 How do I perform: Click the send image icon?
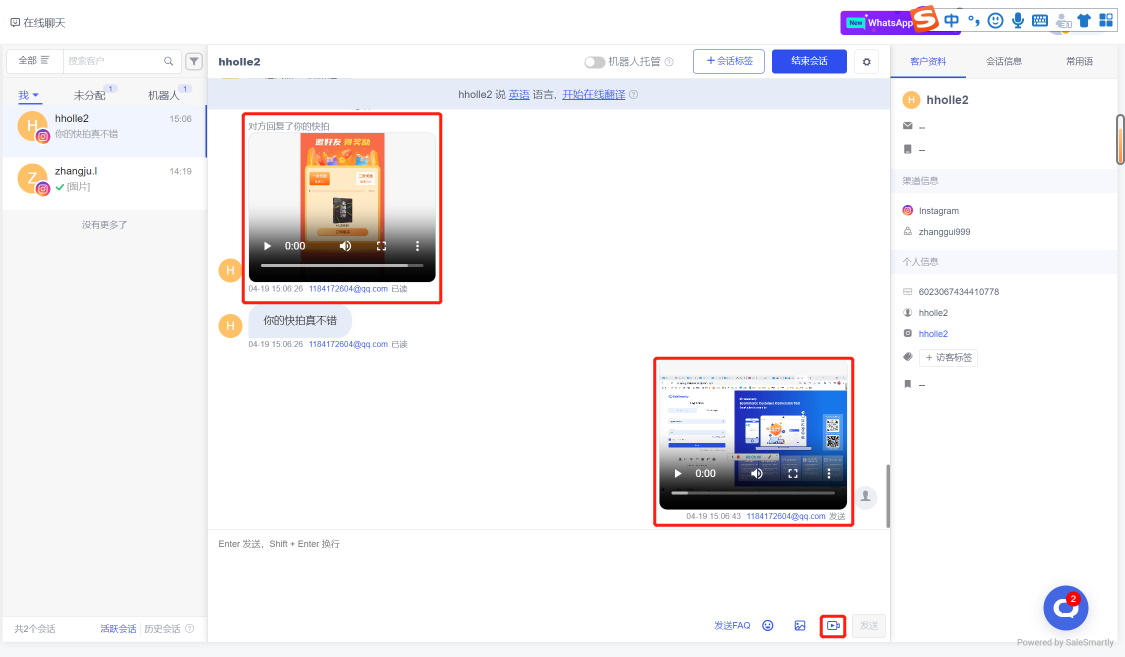[800, 625]
